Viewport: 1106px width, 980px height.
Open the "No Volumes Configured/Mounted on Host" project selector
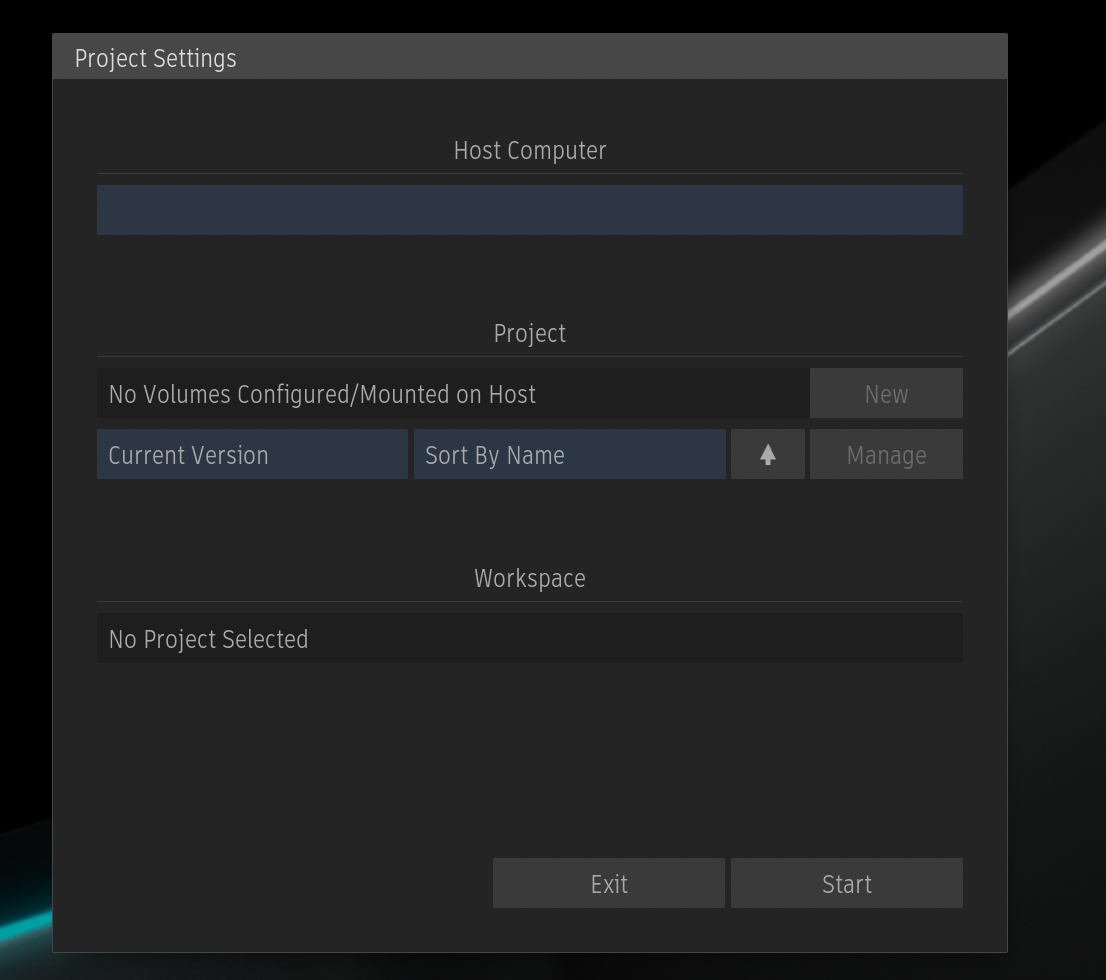click(450, 393)
